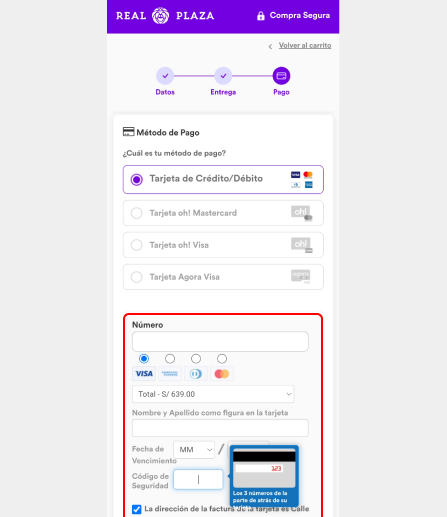Click the Número card number field
The width and height of the screenshot is (447, 517).
coord(220,341)
